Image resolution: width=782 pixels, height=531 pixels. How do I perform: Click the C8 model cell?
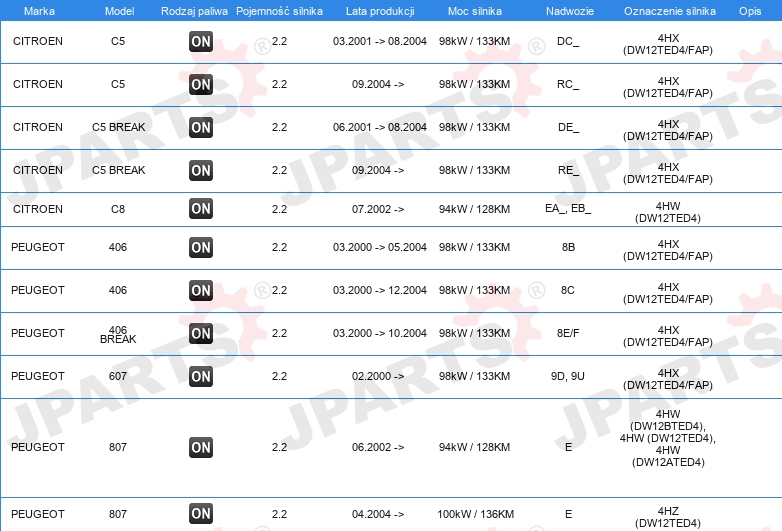[x=118, y=209]
